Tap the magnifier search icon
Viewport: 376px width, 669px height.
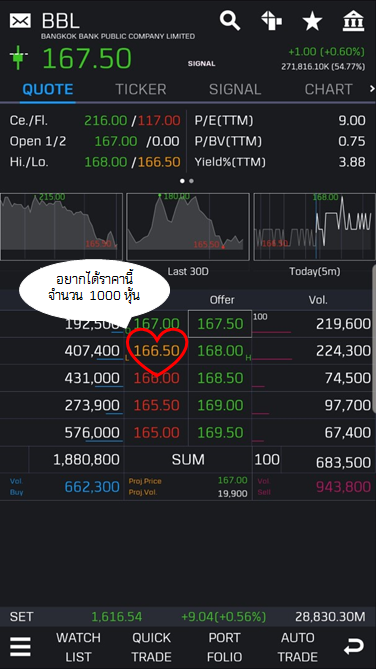230,20
